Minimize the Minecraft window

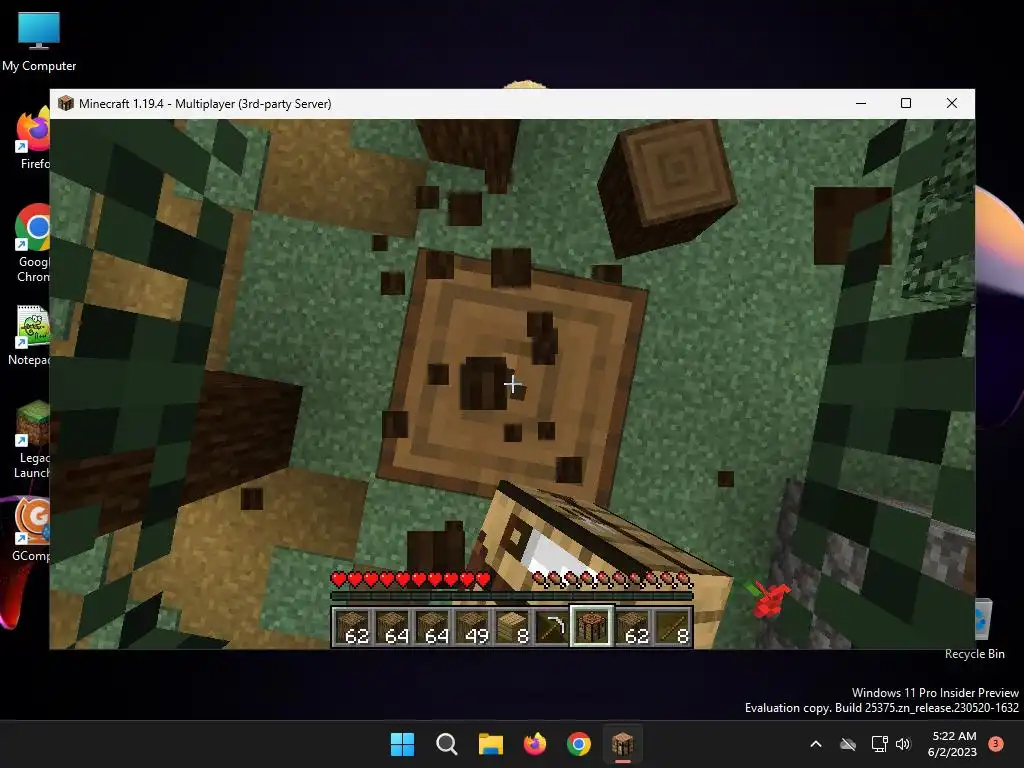pos(861,103)
